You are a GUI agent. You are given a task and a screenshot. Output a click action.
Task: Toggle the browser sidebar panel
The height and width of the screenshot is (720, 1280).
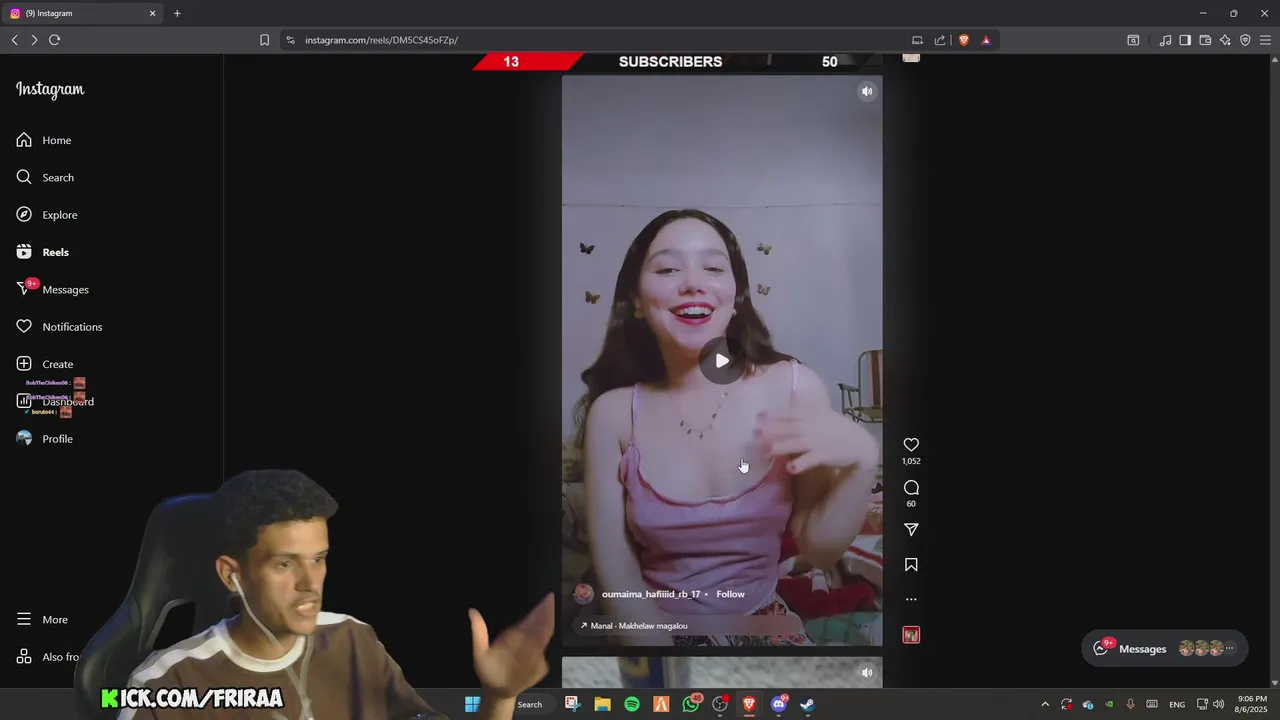pyautogui.click(x=1185, y=40)
